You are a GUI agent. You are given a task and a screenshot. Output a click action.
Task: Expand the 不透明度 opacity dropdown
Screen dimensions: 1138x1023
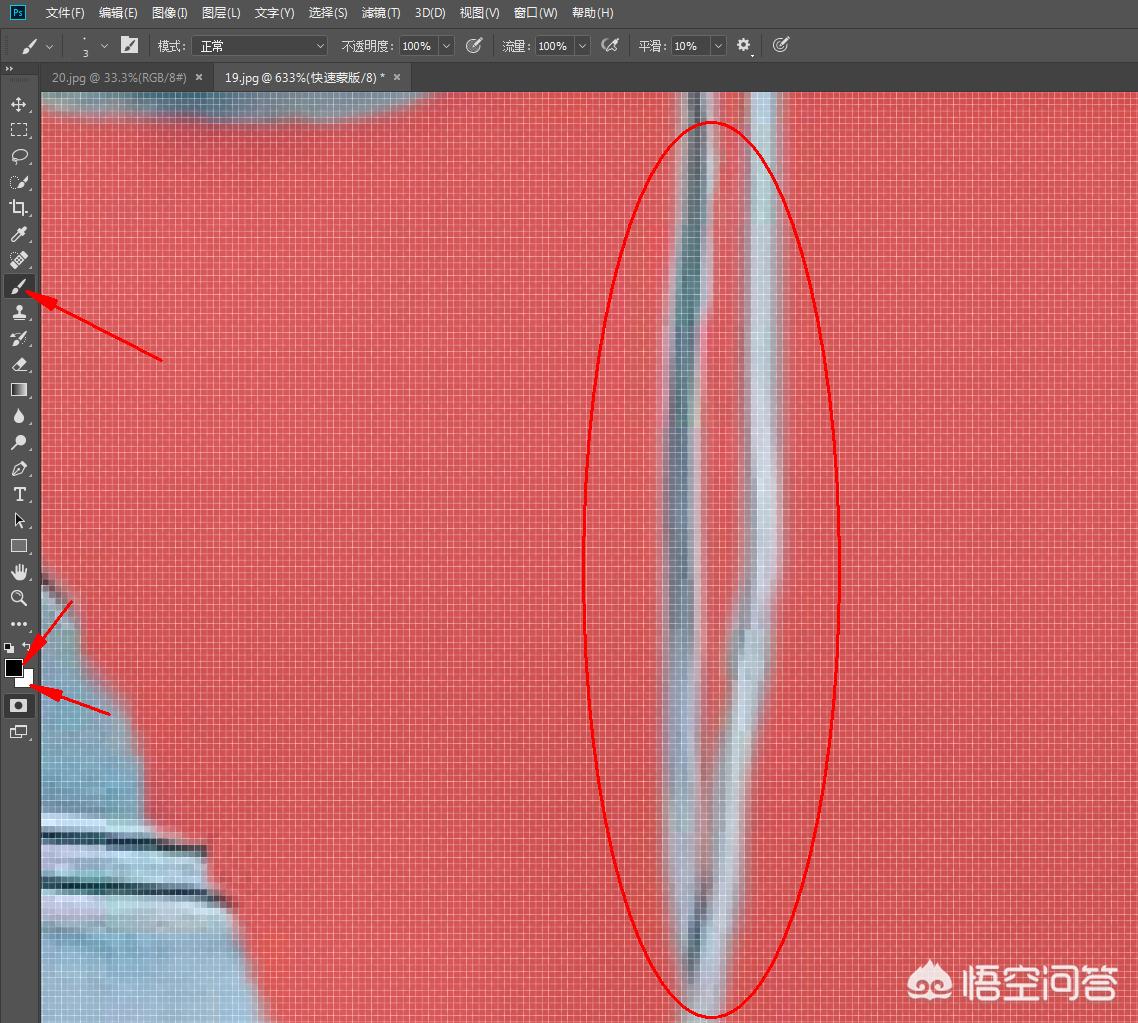446,45
